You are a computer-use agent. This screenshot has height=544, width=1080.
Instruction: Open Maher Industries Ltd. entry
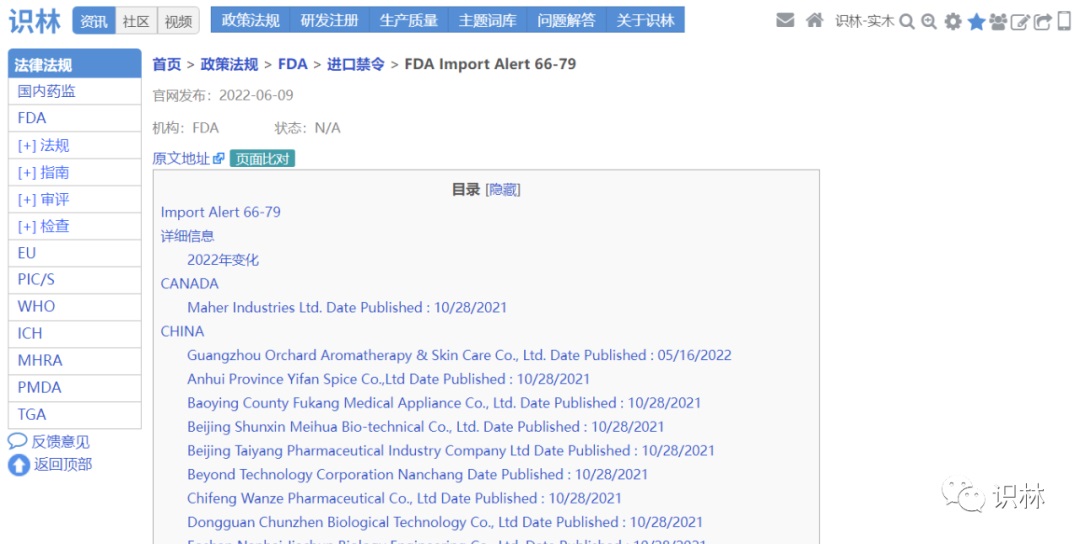tap(347, 308)
